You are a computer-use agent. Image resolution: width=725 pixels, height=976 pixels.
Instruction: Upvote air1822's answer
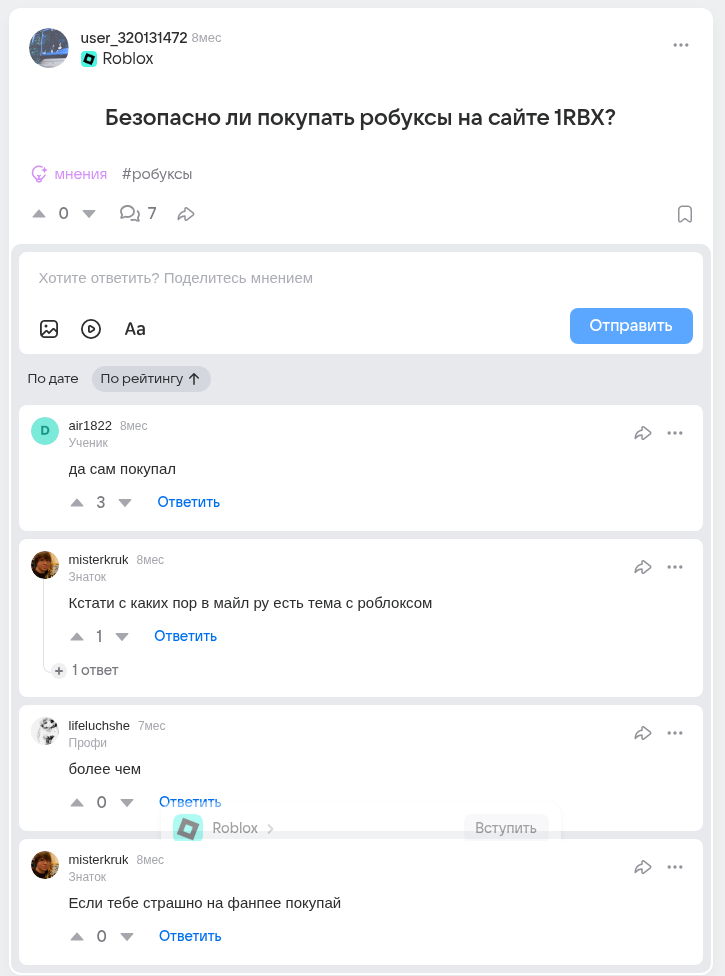(77, 502)
